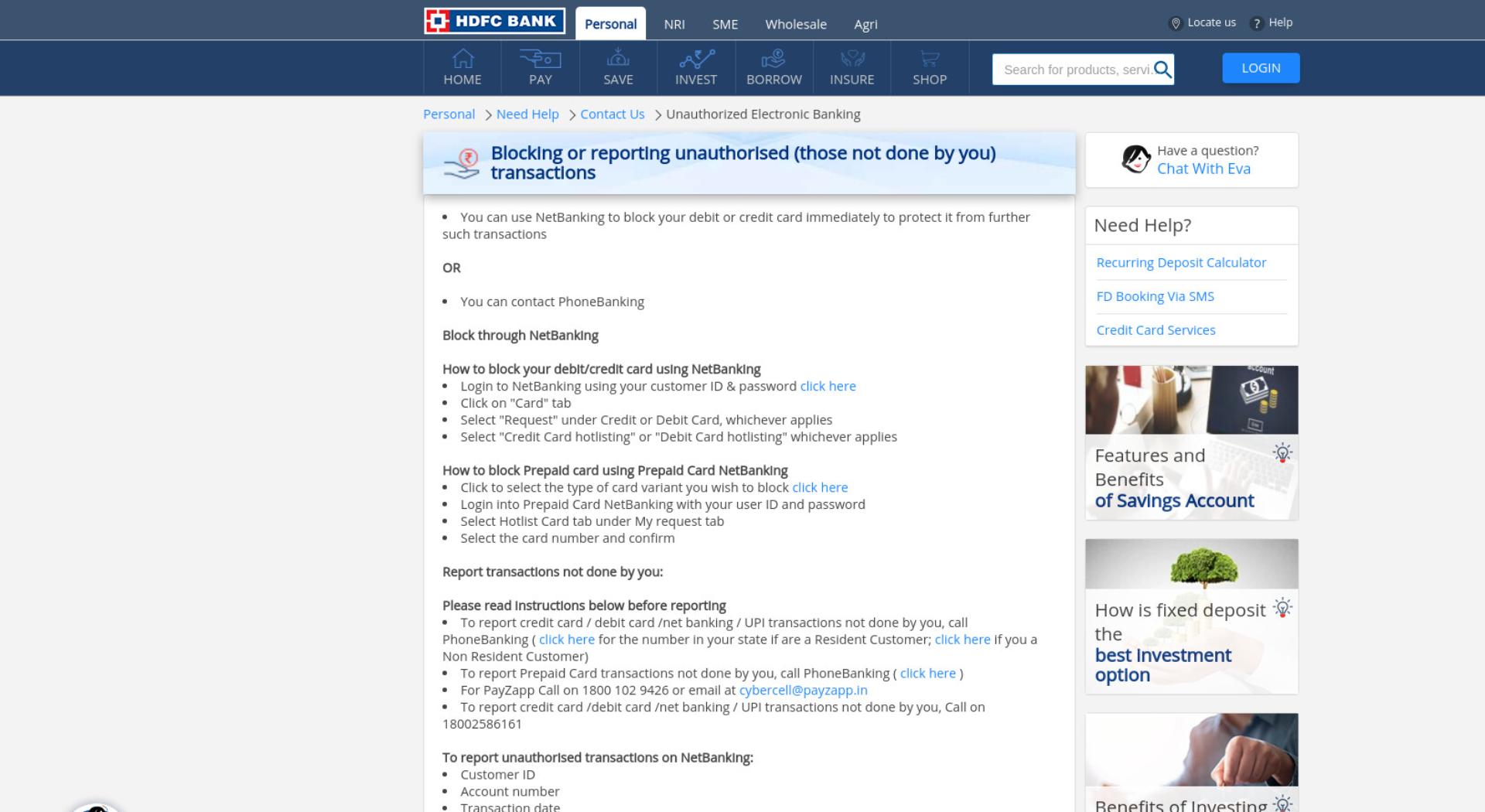Open Benefits of Investing card image

tap(1192, 750)
